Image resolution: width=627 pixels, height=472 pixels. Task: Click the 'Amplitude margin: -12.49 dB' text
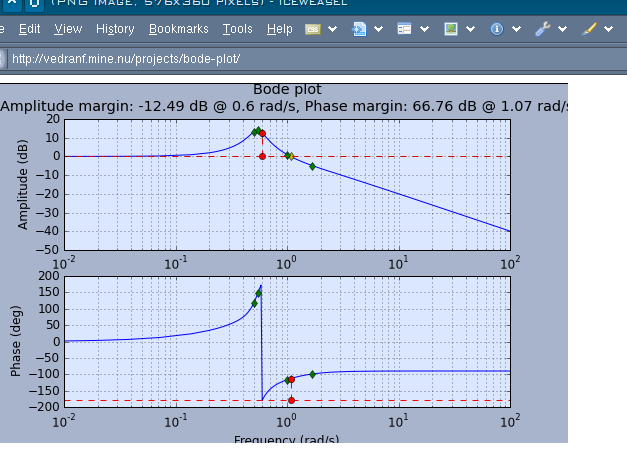(x=103, y=106)
